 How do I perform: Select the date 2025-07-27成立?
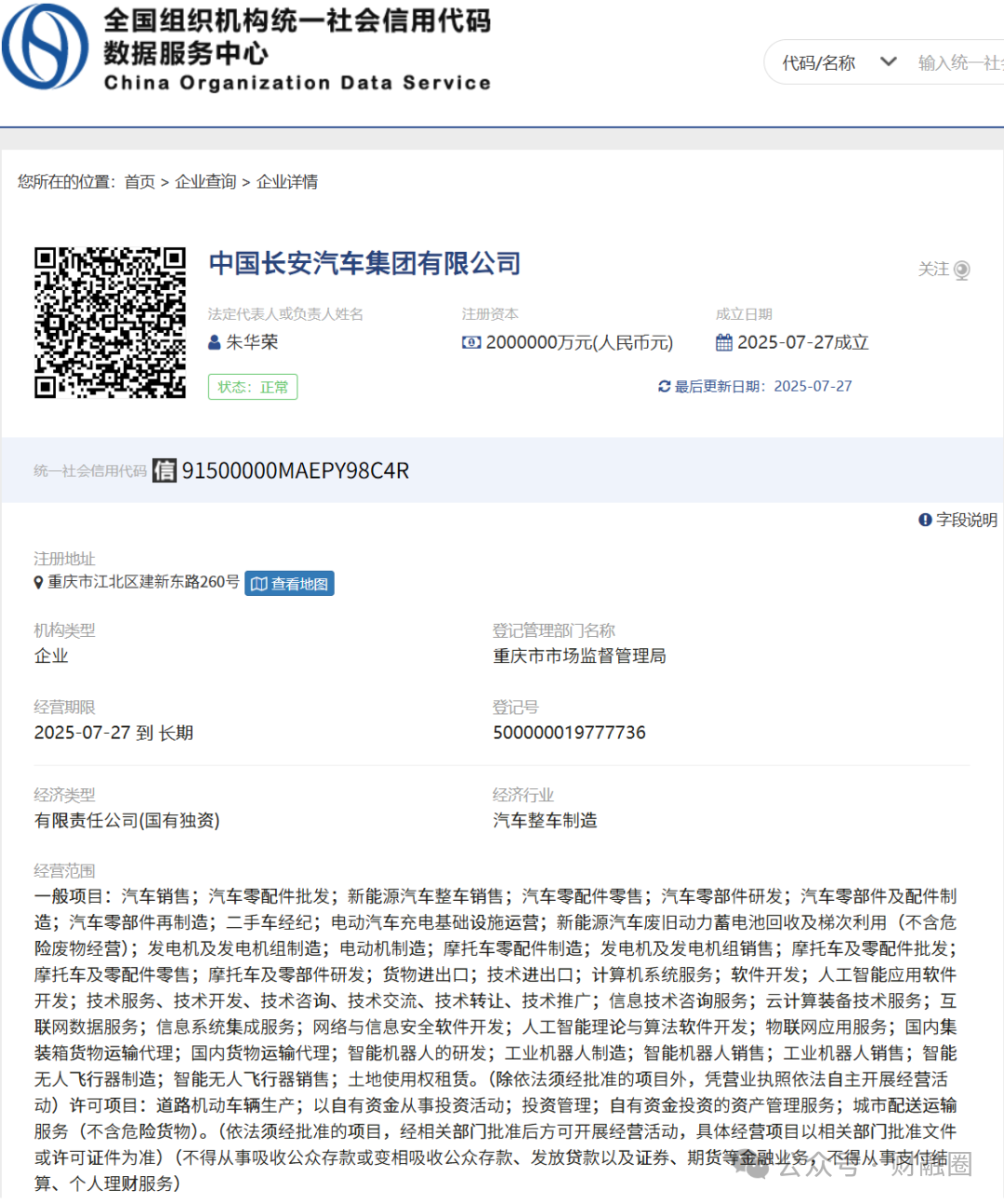click(803, 342)
